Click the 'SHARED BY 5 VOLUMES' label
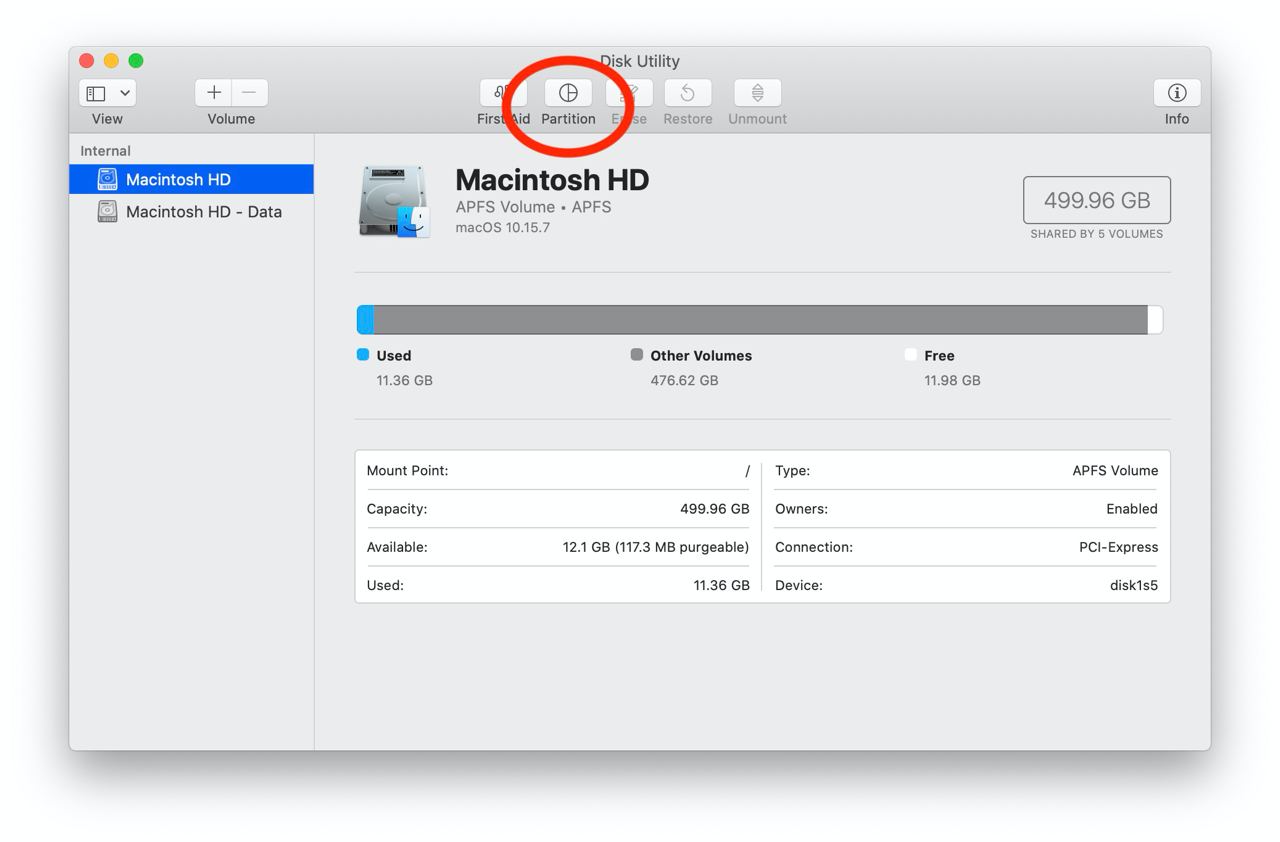 coord(1097,234)
